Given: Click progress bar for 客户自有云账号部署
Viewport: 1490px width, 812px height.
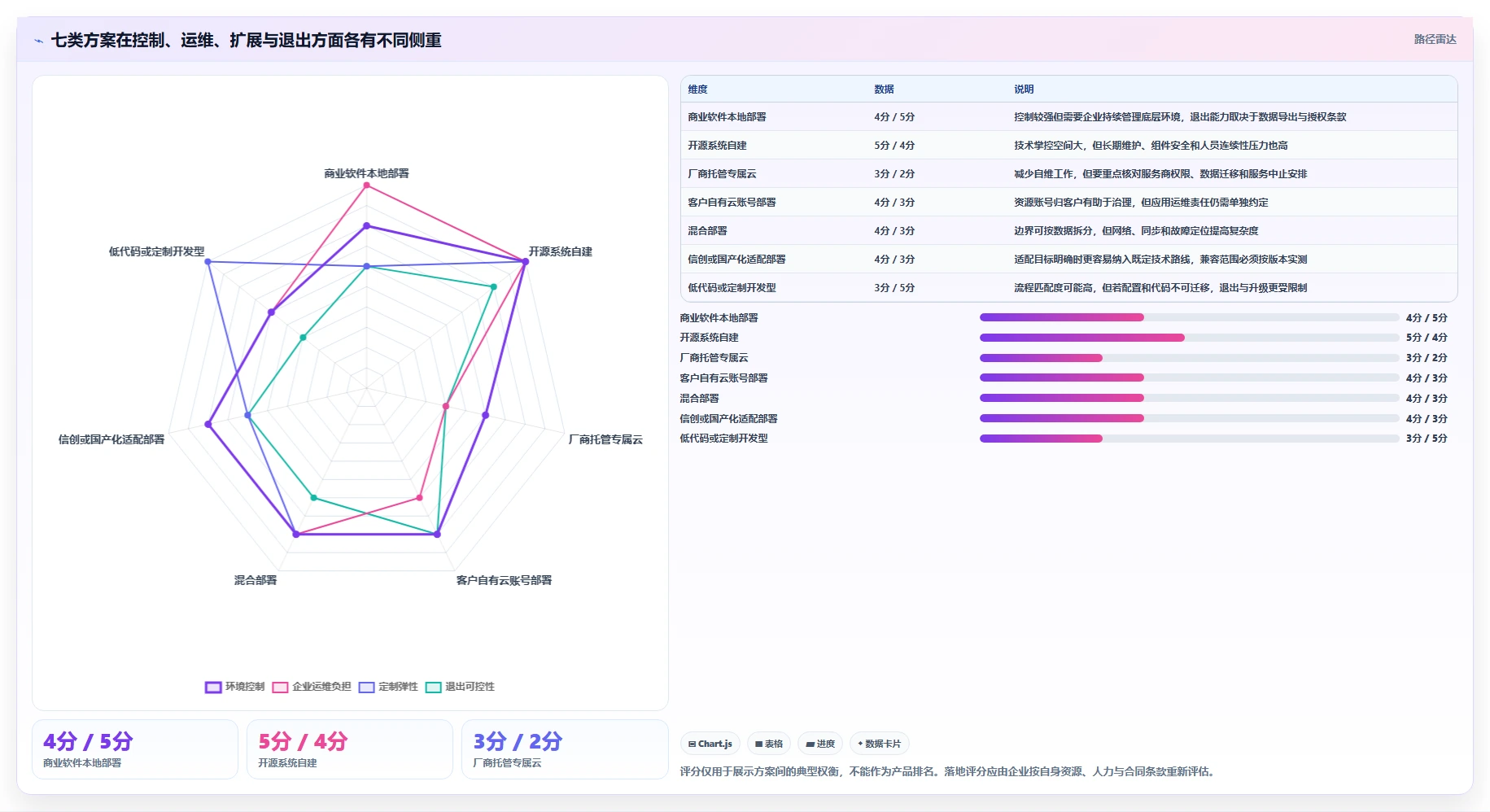Looking at the screenshot, I should click(1189, 378).
